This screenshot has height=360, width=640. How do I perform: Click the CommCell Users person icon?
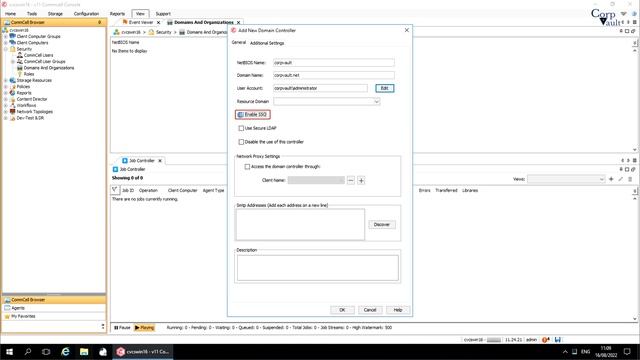click(20, 55)
